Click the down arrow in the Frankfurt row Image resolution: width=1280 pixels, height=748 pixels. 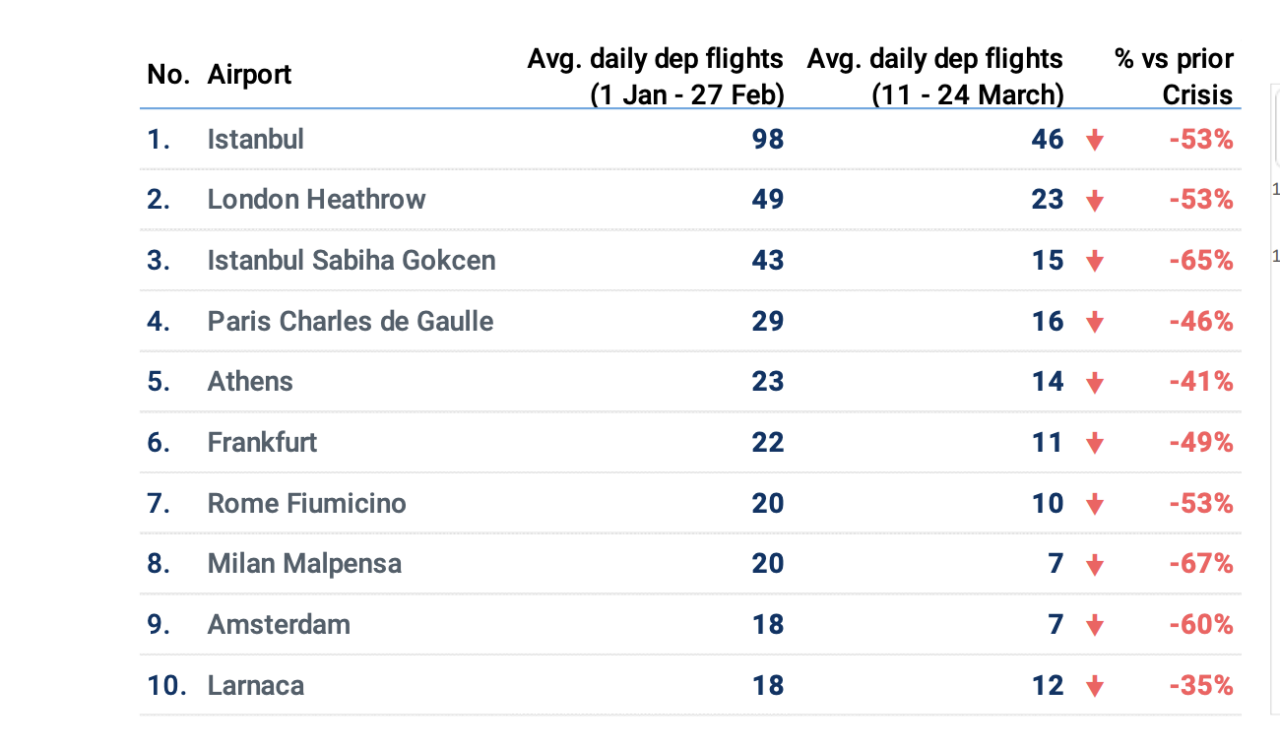(1095, 443)
